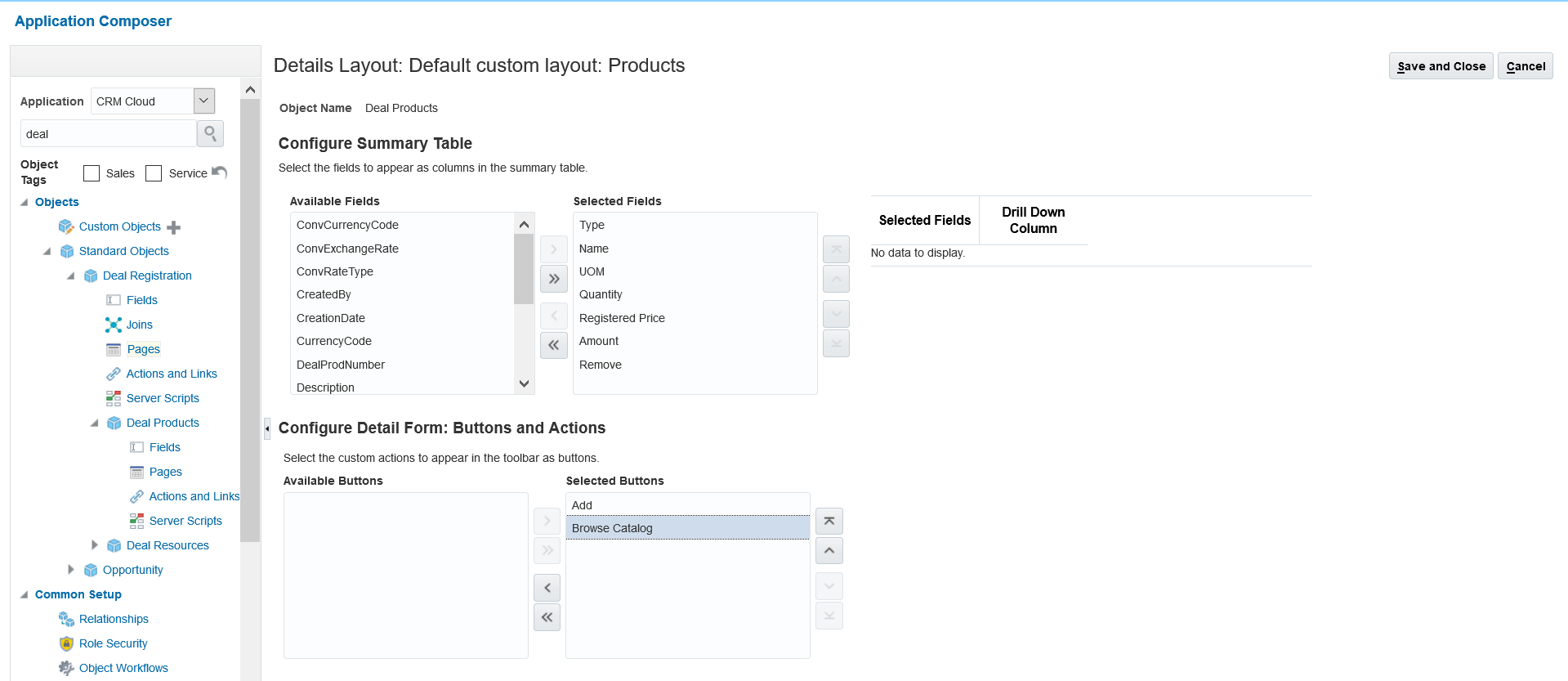Remove selected button using single left arrow

547,588
